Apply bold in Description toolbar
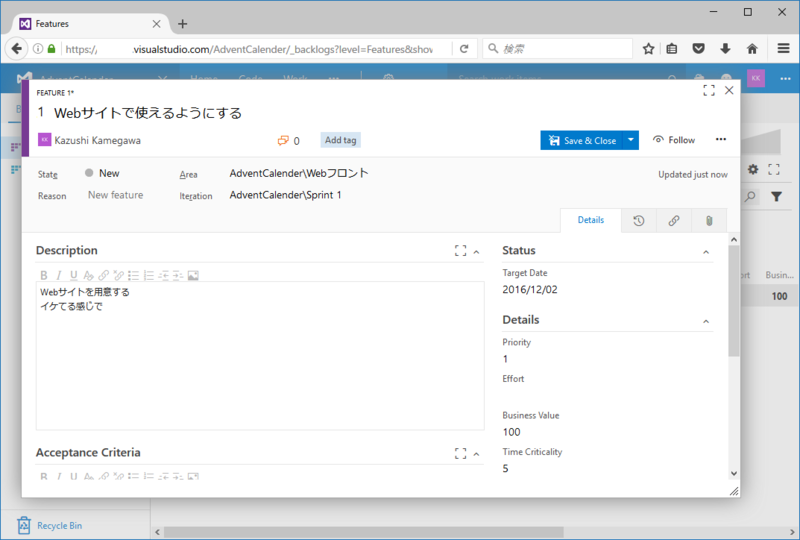Screen dimensions: 800x540 [44, 276]
